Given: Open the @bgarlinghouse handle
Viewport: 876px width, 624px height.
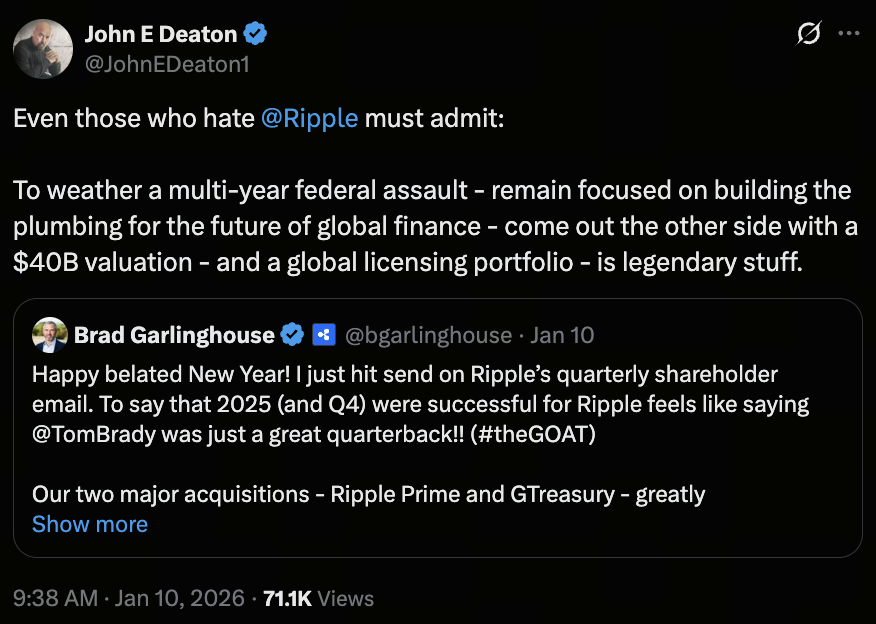Looking at the screenshot, I should [x=428, y=334].
